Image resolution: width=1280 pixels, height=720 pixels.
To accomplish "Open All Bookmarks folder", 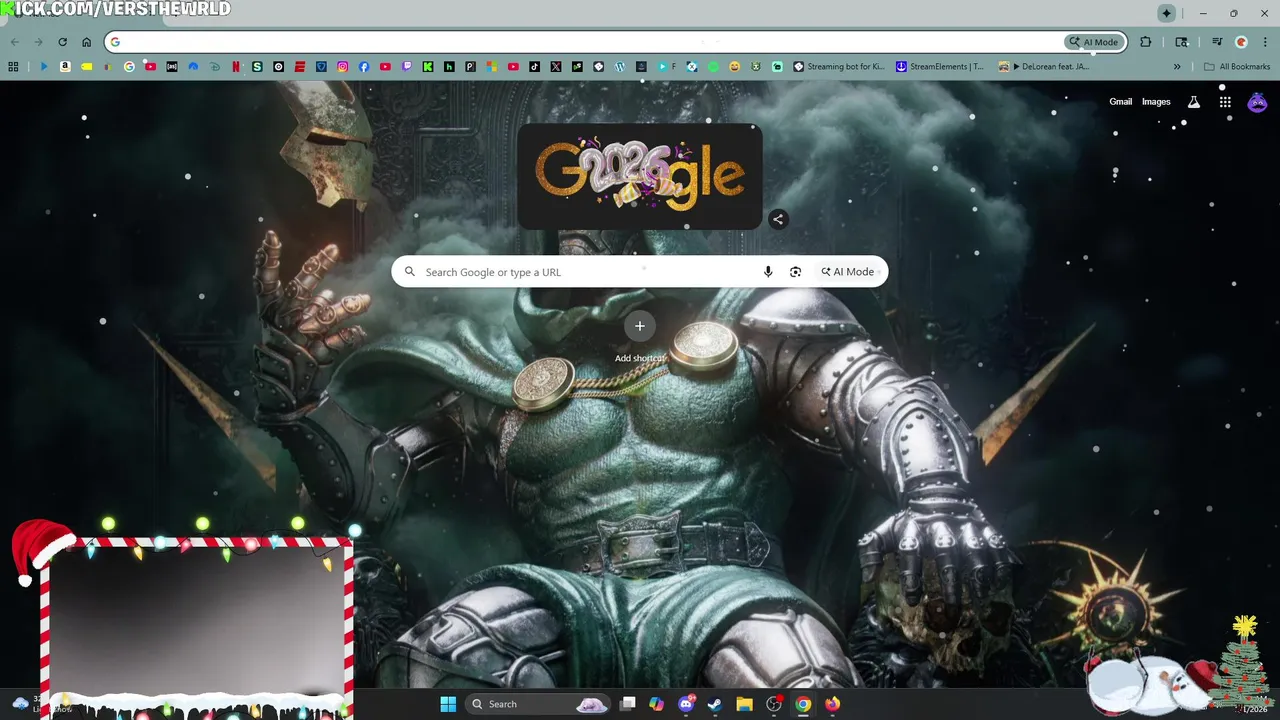I will point(1237,67).
